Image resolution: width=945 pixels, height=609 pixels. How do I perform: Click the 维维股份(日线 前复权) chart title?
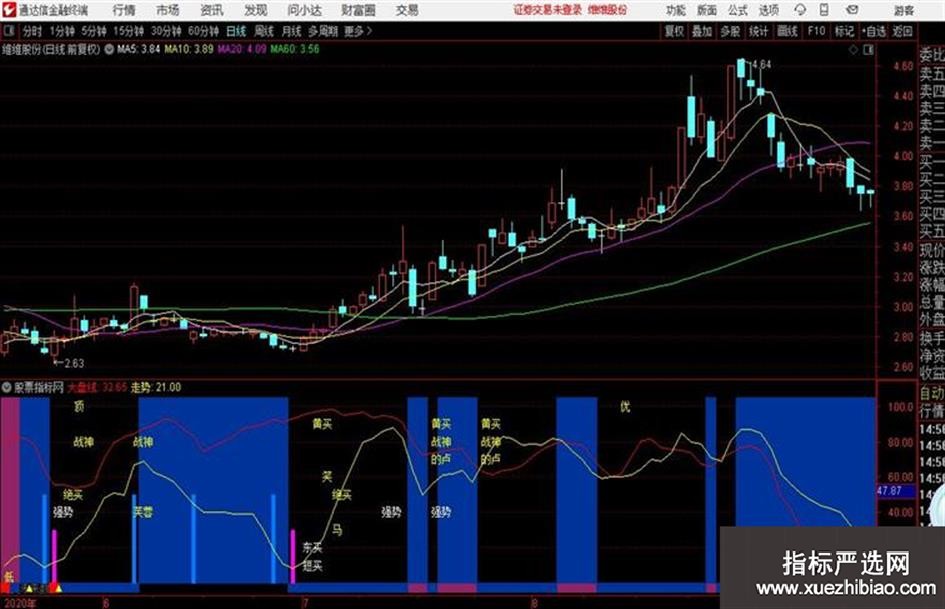point(51,49)
